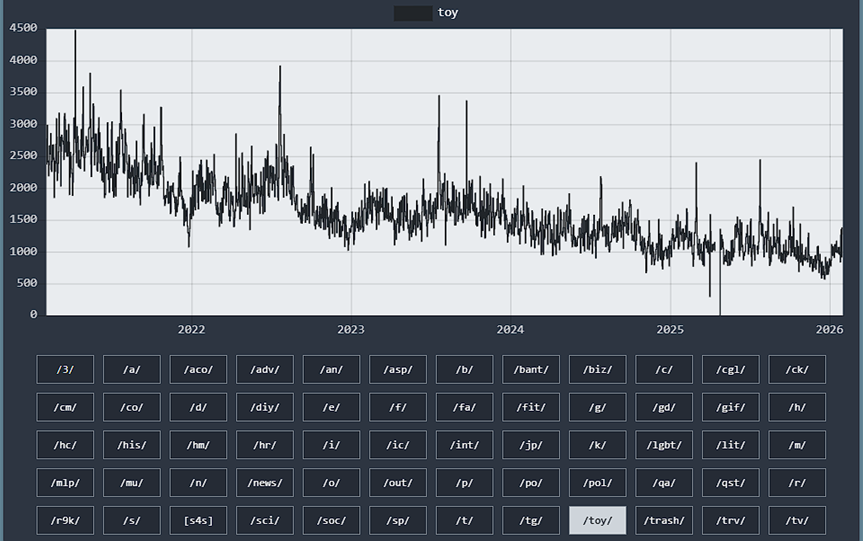Image resolution: width=863 pixels, height=541 pixels.
Task: Choose the /fa/ board button
Action: tap(465, 407)
